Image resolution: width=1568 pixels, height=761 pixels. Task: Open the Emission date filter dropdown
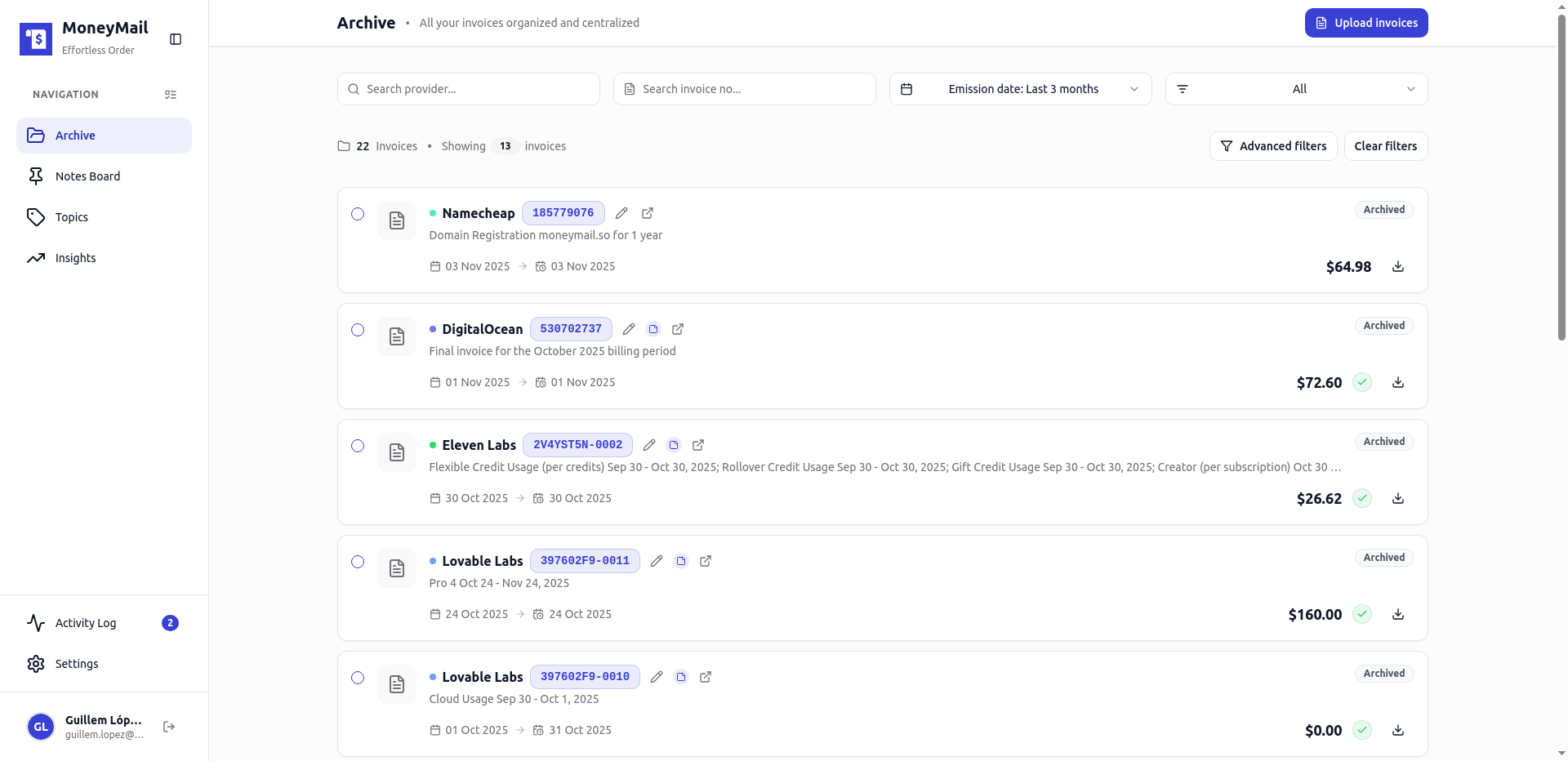pos(1020,89)
